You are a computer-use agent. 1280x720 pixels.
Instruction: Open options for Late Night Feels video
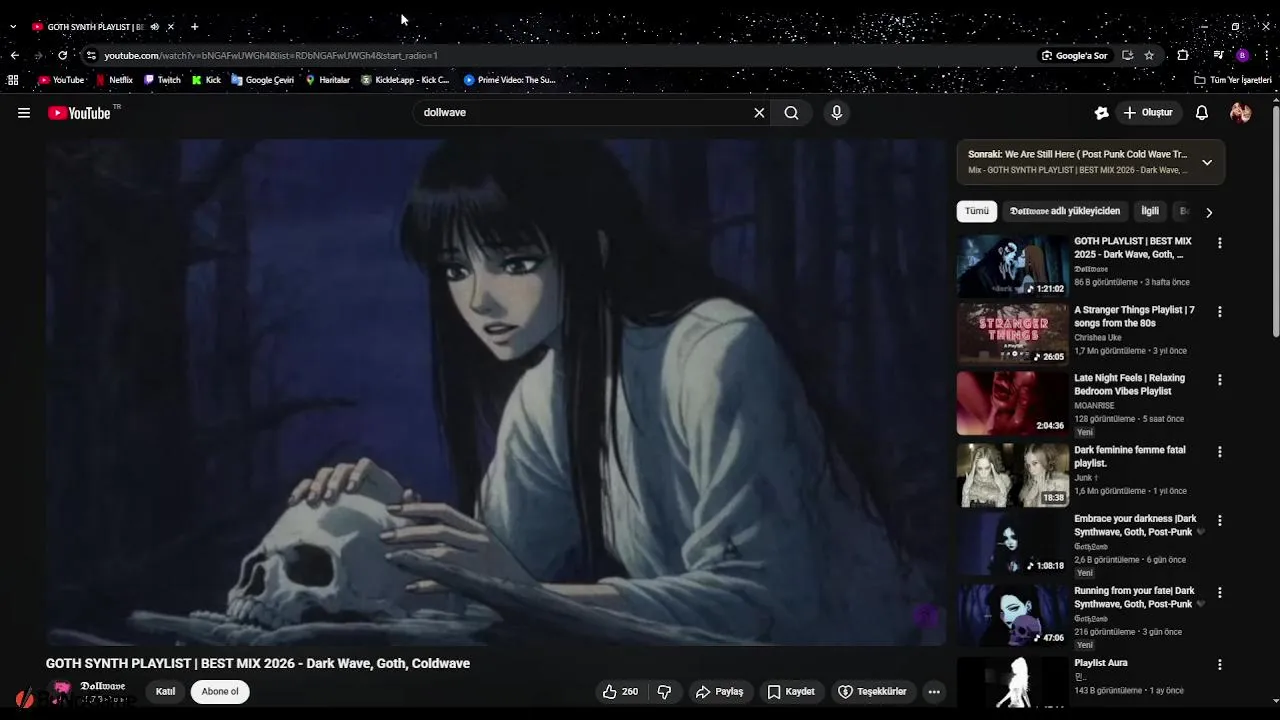1219,380
